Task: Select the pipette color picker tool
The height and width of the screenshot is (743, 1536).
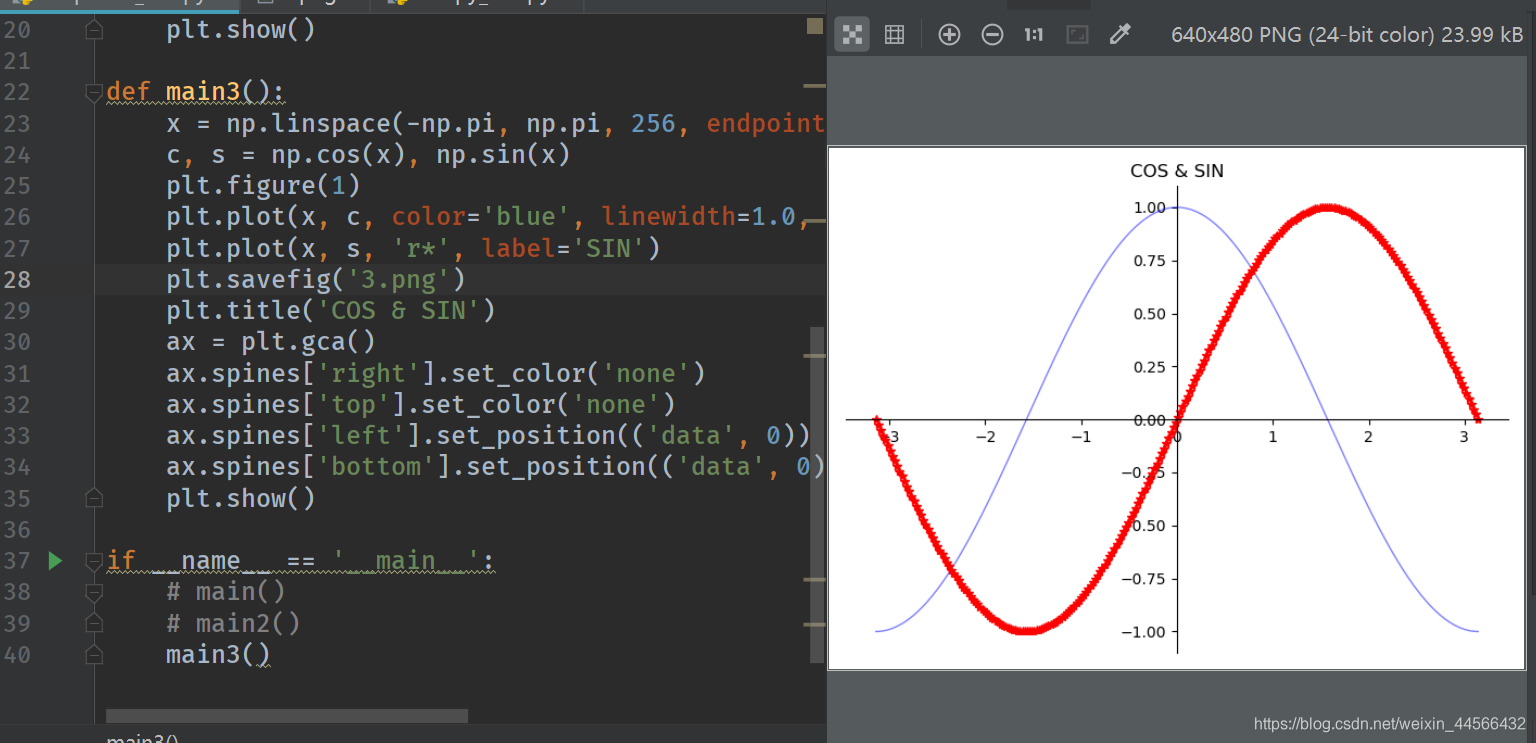Action: (1120, 33)
